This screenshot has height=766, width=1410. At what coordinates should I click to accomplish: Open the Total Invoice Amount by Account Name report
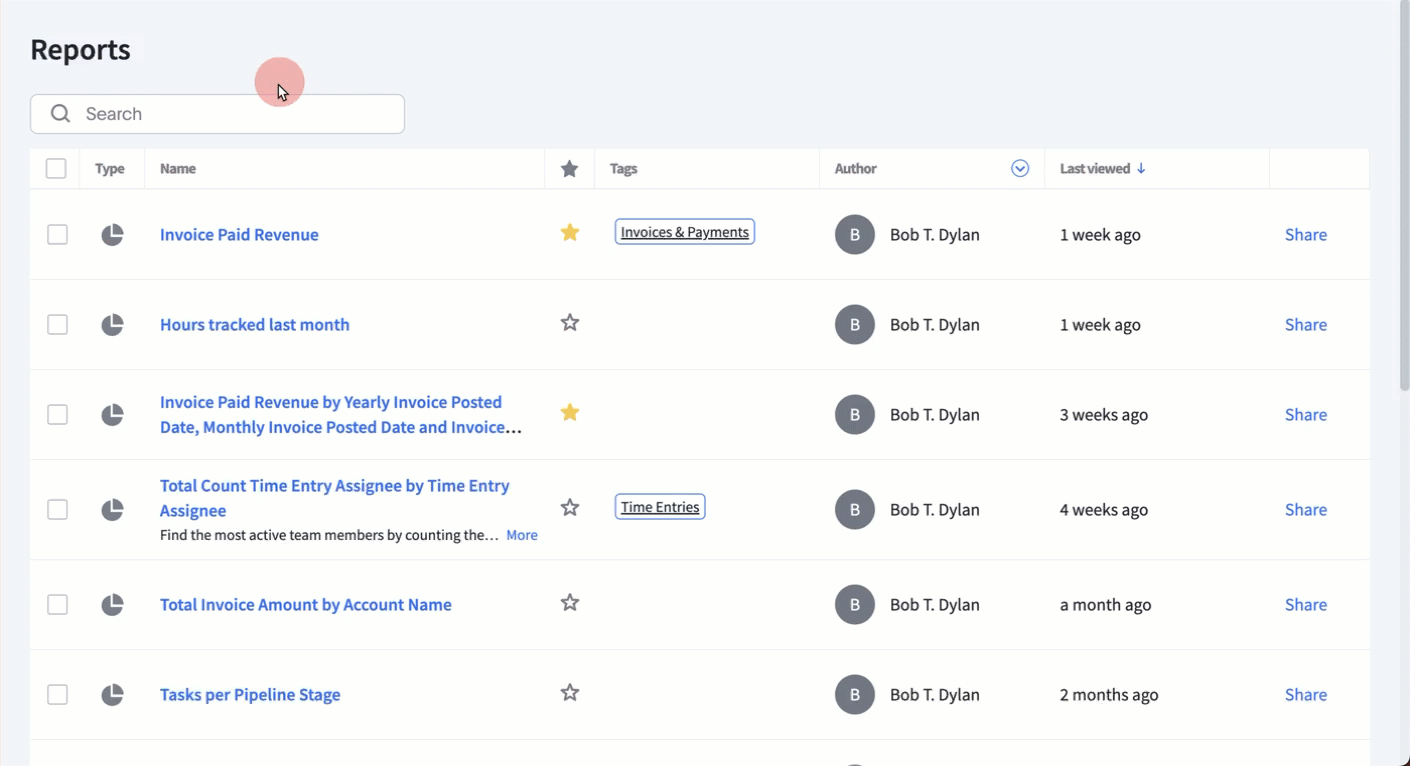tap(305, 605)
